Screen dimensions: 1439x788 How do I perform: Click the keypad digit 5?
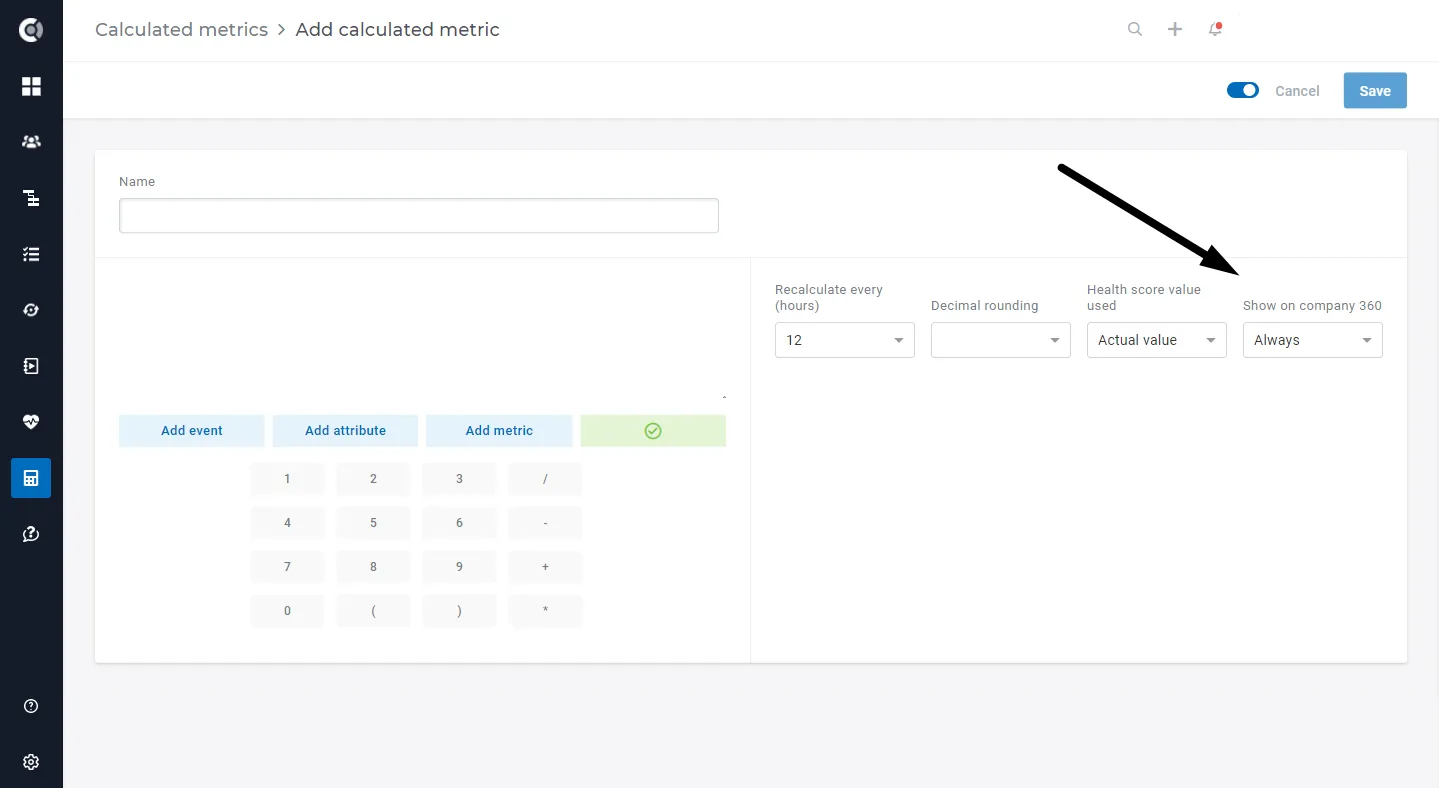coord(373,523)
